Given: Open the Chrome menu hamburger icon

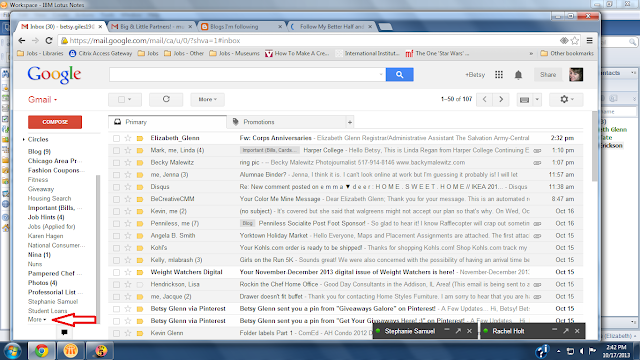Looking at the screenshot, I should click(589, 40).
